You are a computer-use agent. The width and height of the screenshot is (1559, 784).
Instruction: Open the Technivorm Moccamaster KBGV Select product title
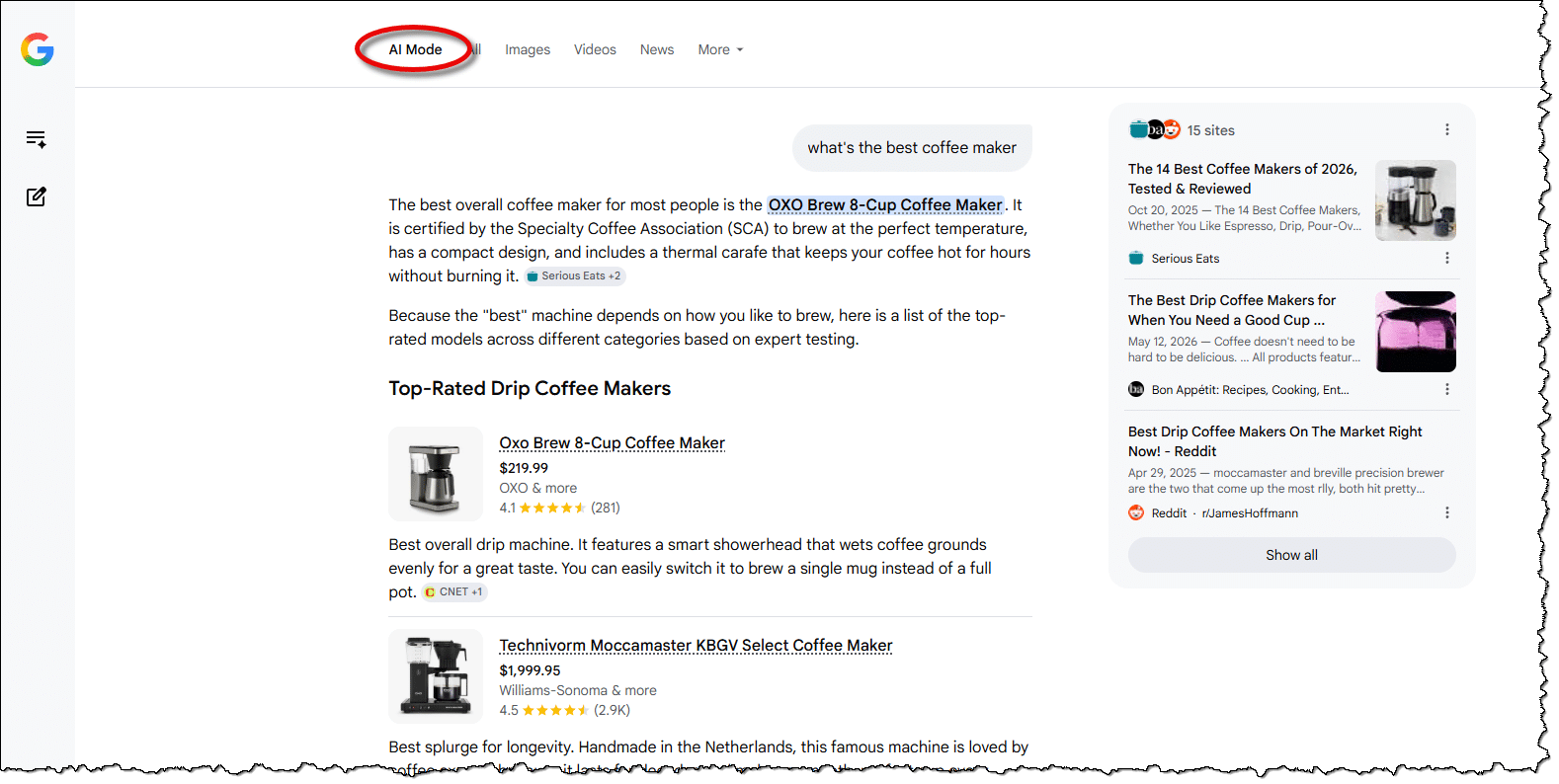[x=696, y=646]
